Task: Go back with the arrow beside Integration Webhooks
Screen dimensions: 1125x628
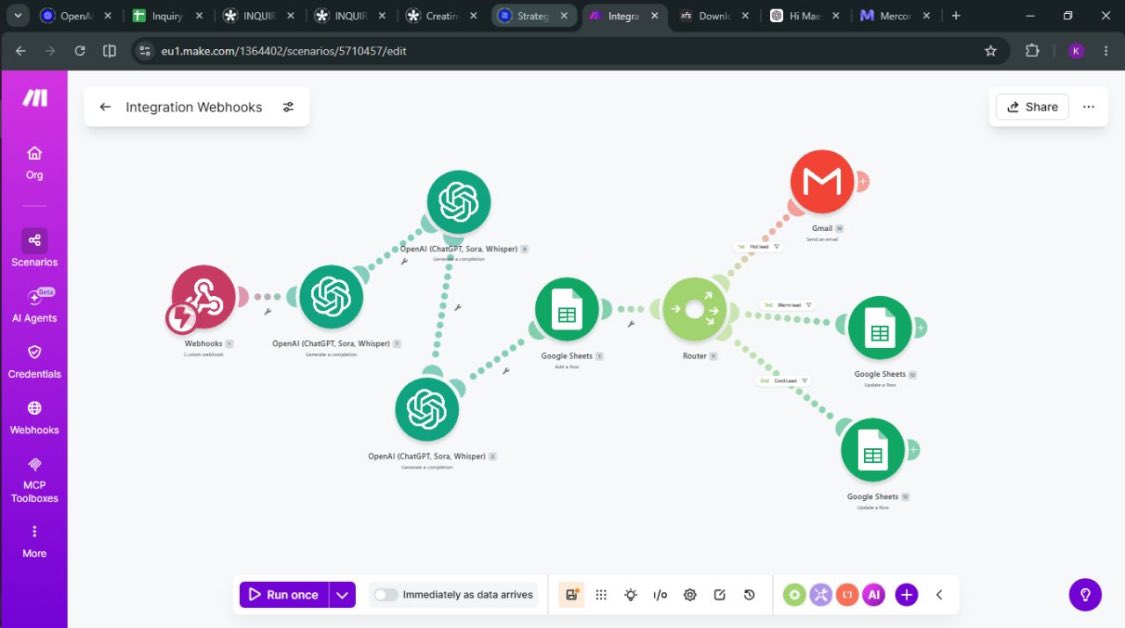Action: coord(105,107)
